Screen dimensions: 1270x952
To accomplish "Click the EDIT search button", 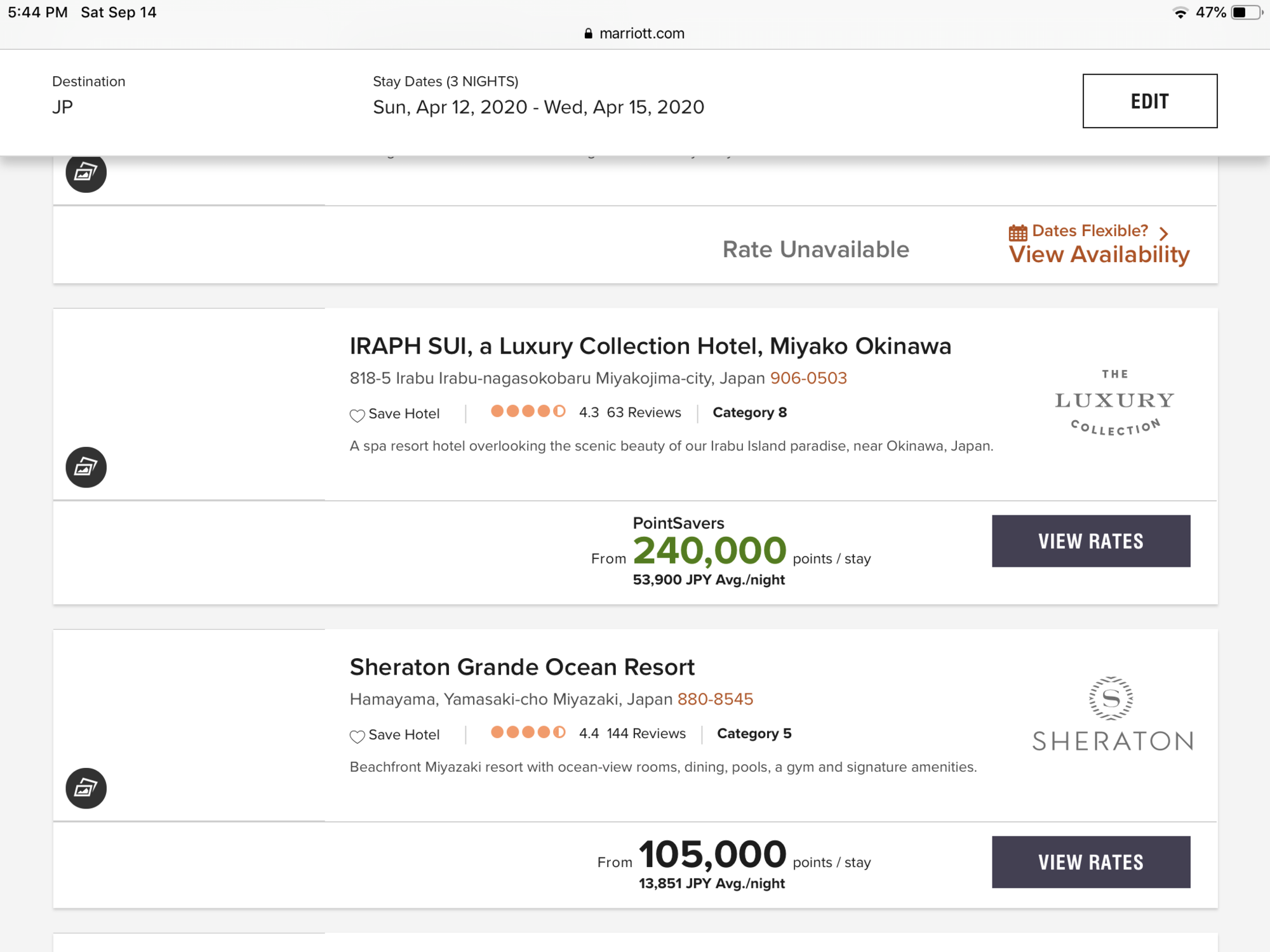I will coord(1150,101).
